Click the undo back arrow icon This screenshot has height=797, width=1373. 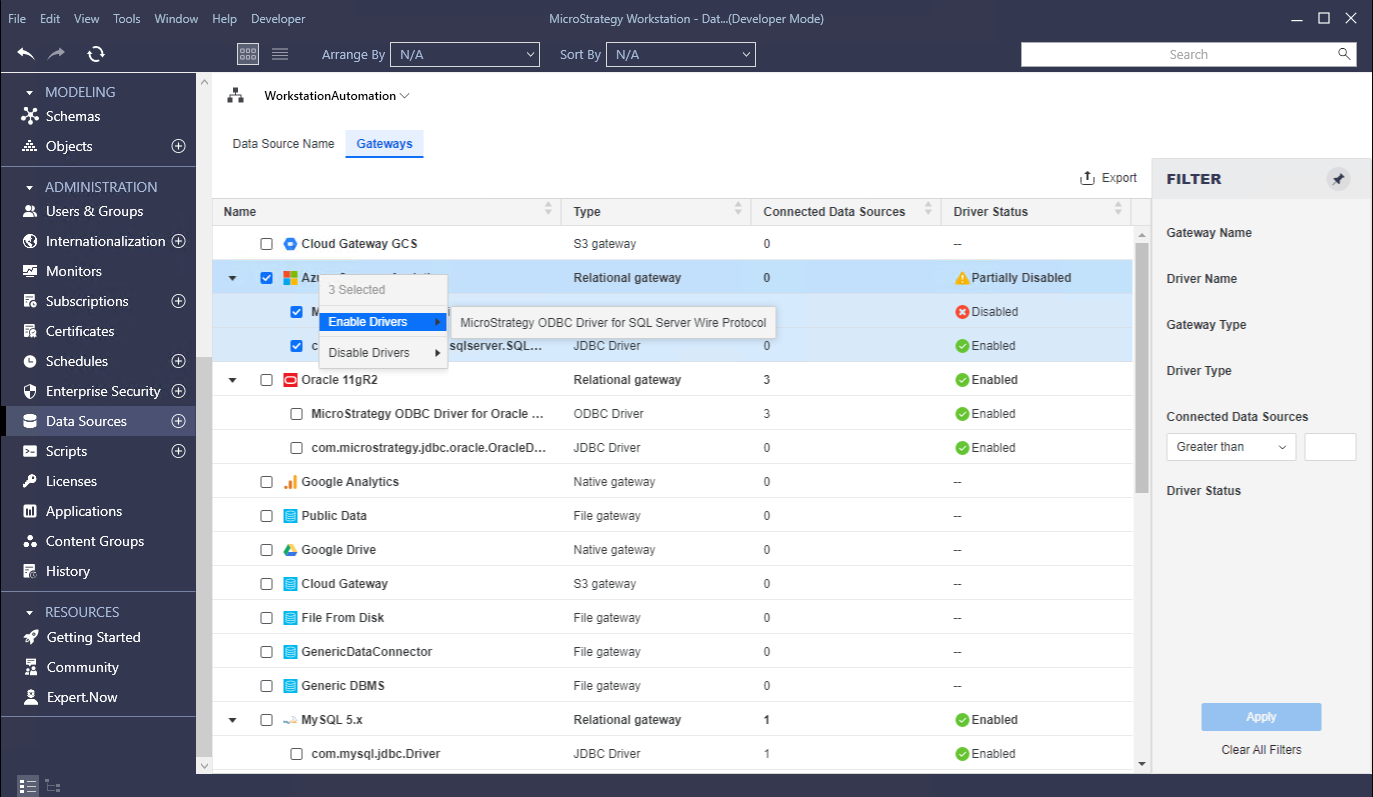click(x=26, y=54)
